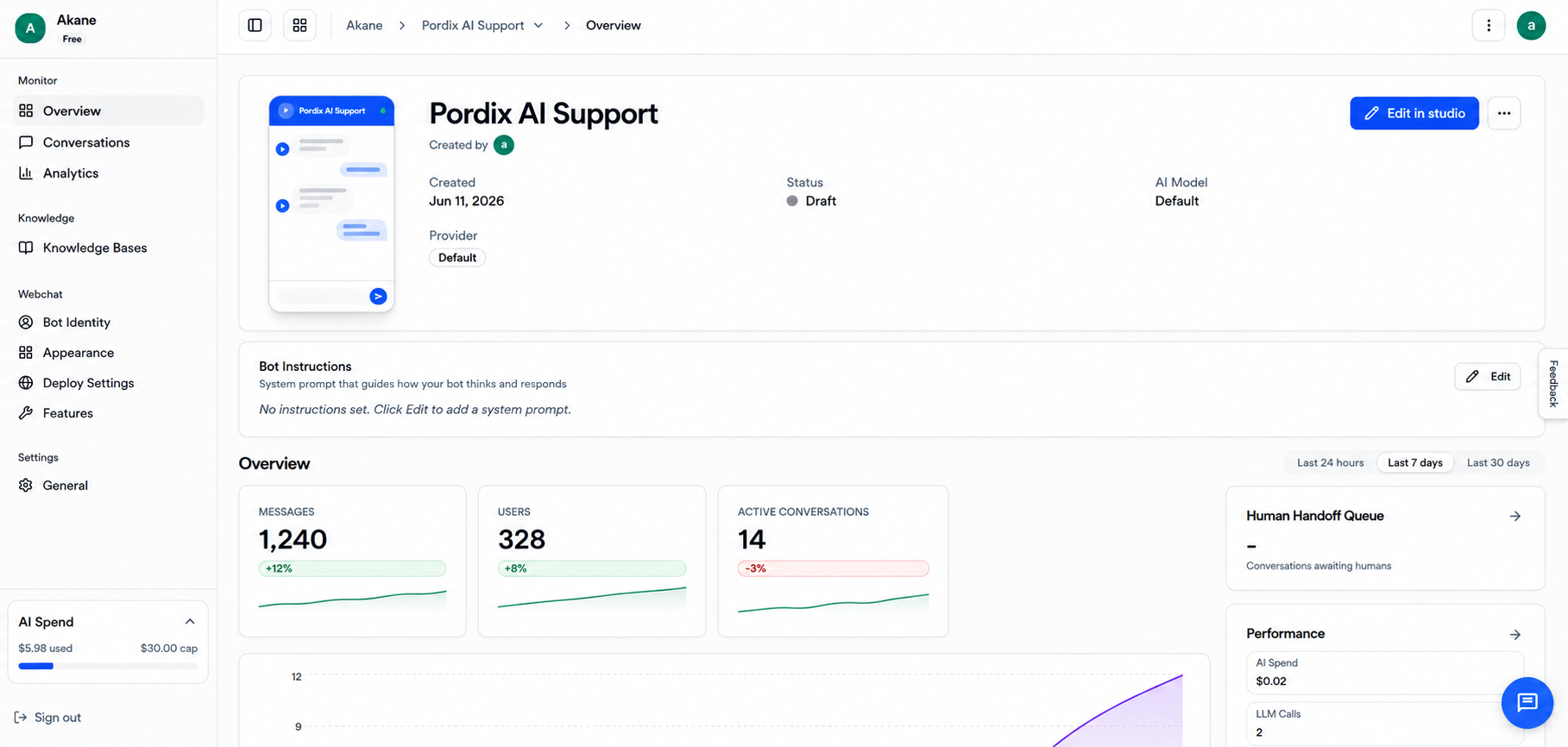Open the grid apps icon
The height and width of the screenshot is (747, 1568).
[x=299, y=25]
